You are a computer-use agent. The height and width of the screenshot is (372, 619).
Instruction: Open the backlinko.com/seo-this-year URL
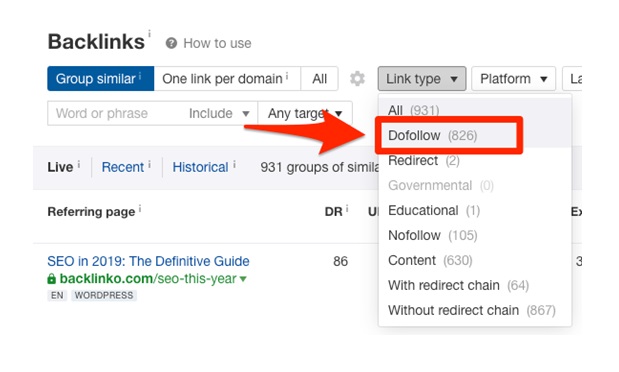[148, 279]
